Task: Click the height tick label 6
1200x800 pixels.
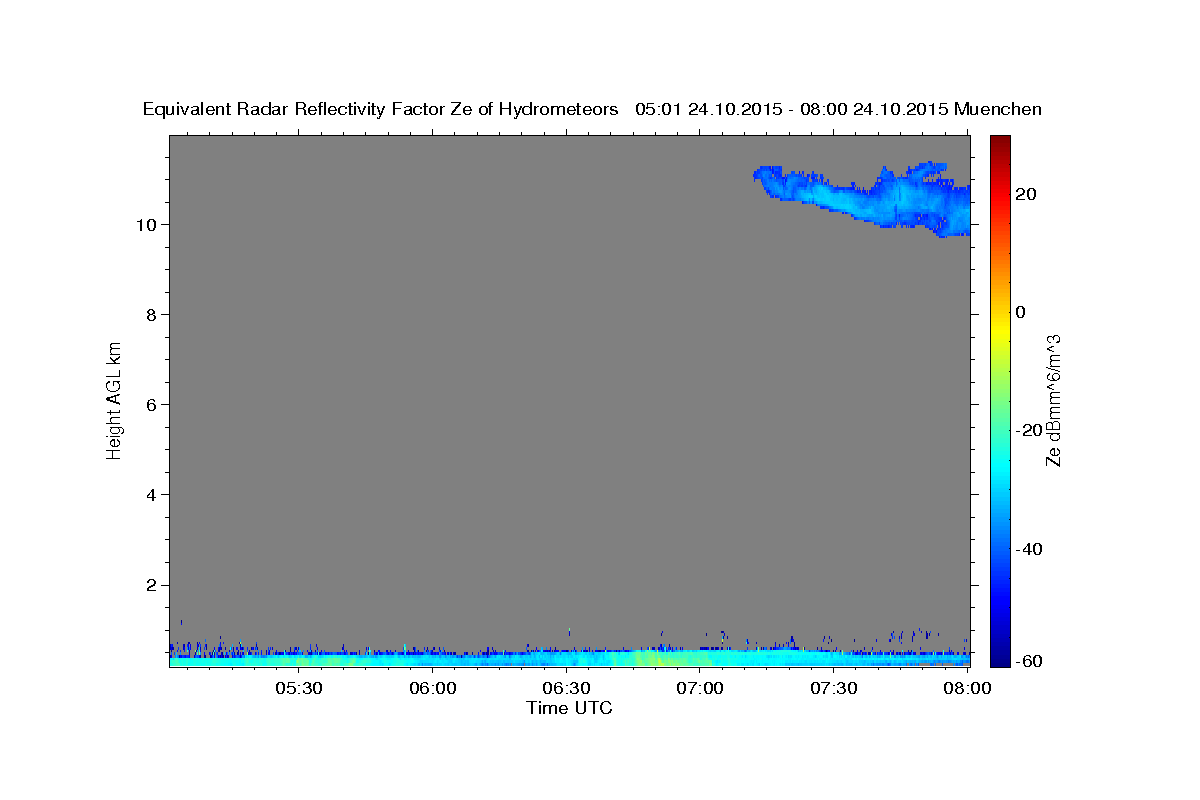Action: pyautogui.click(x=152, y=404)
